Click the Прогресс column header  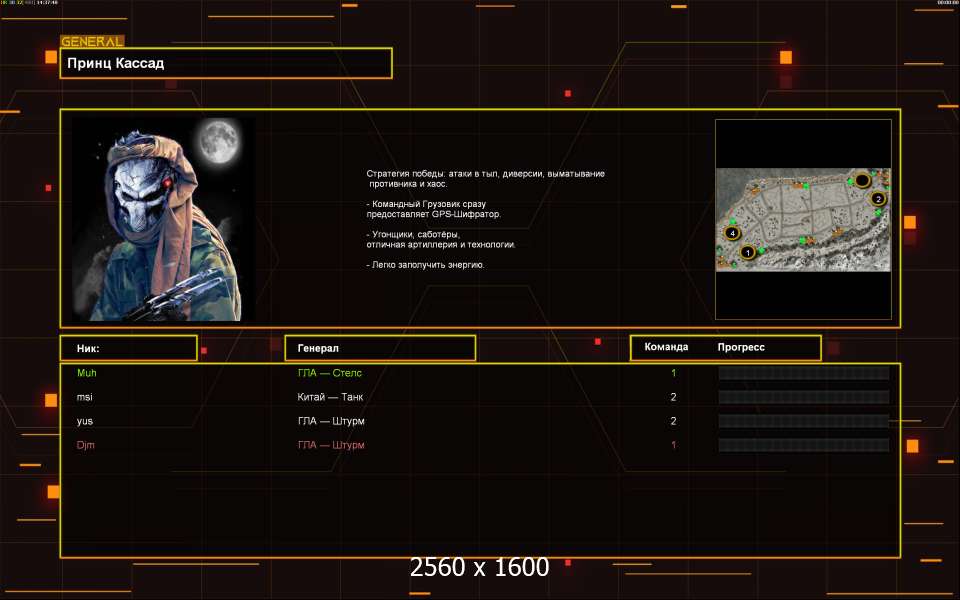pos(741,348)
